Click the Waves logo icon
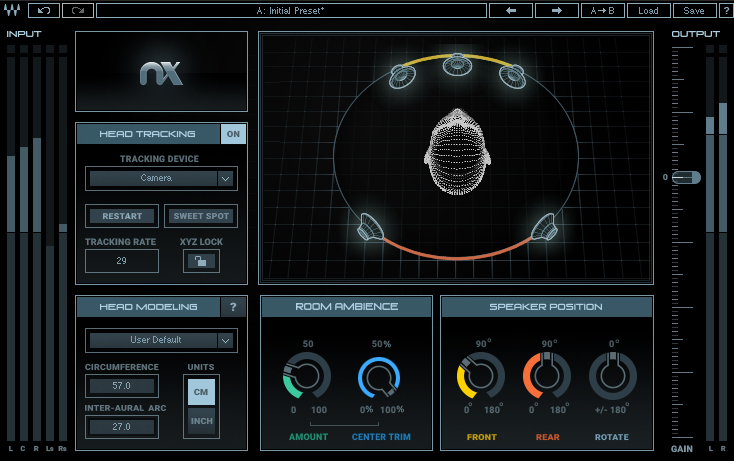 coord(12,10)
